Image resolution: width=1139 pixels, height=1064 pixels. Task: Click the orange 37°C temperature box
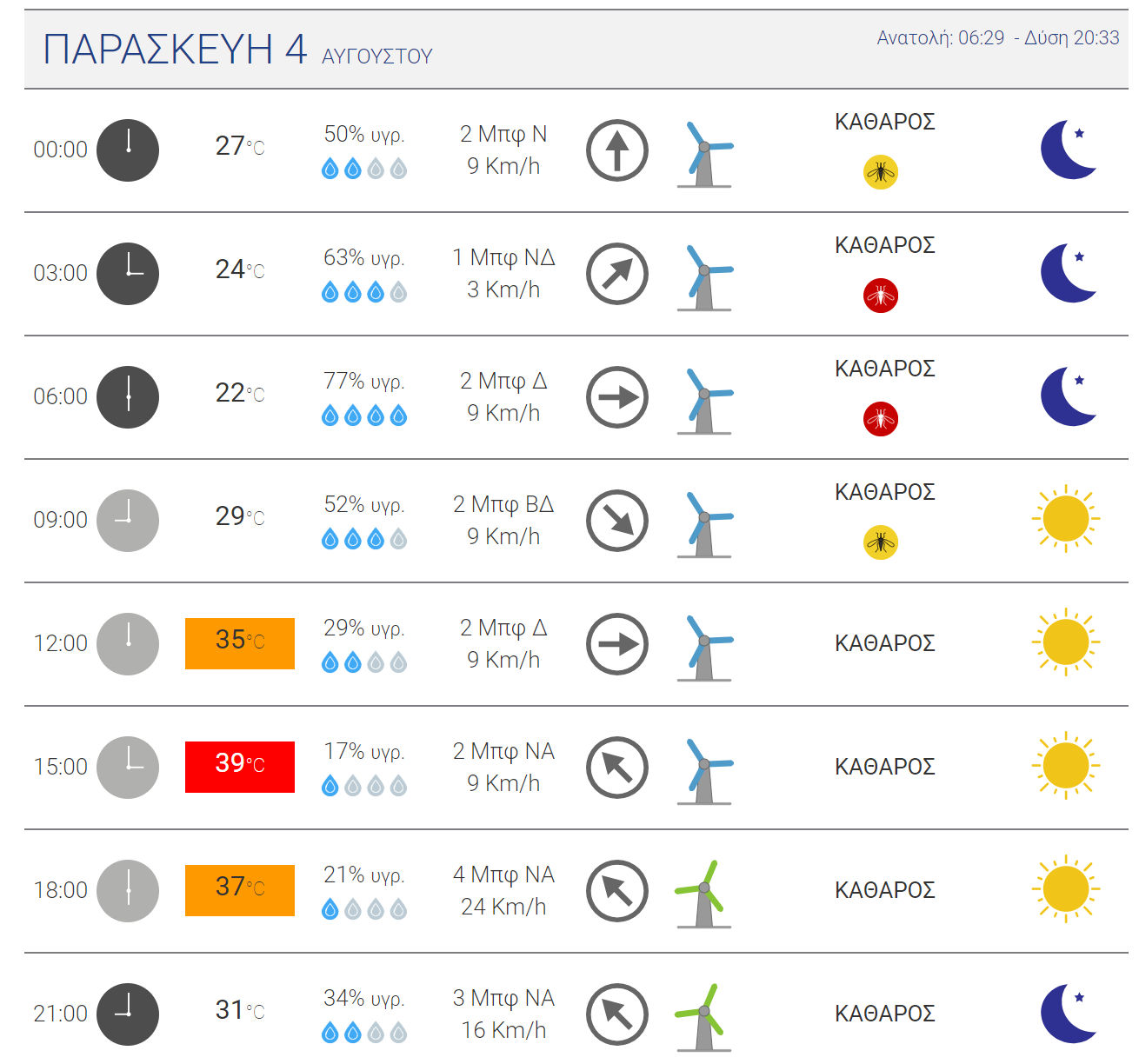pyautogui.click(x=240, y=890)
